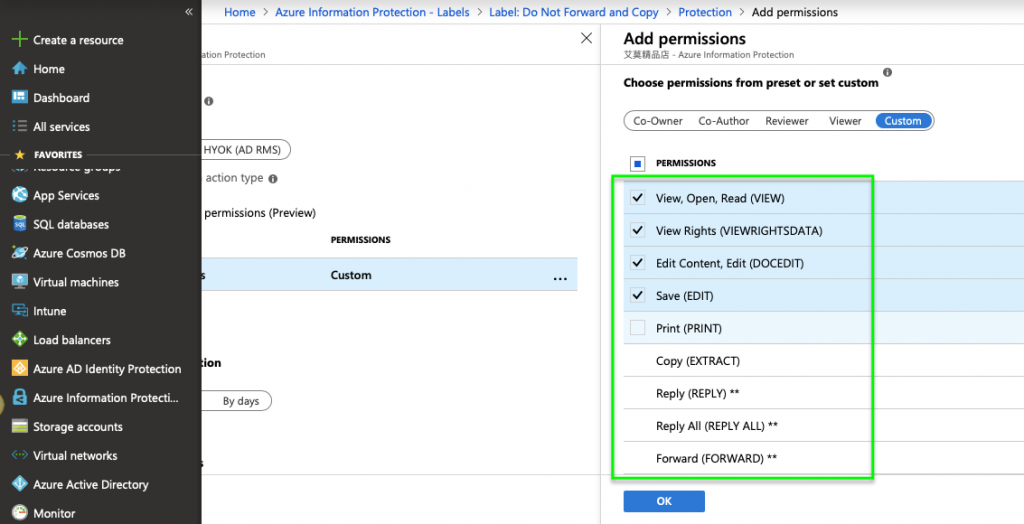Click the Load balancers icon
1024x524 pixels.
point(18,341)
